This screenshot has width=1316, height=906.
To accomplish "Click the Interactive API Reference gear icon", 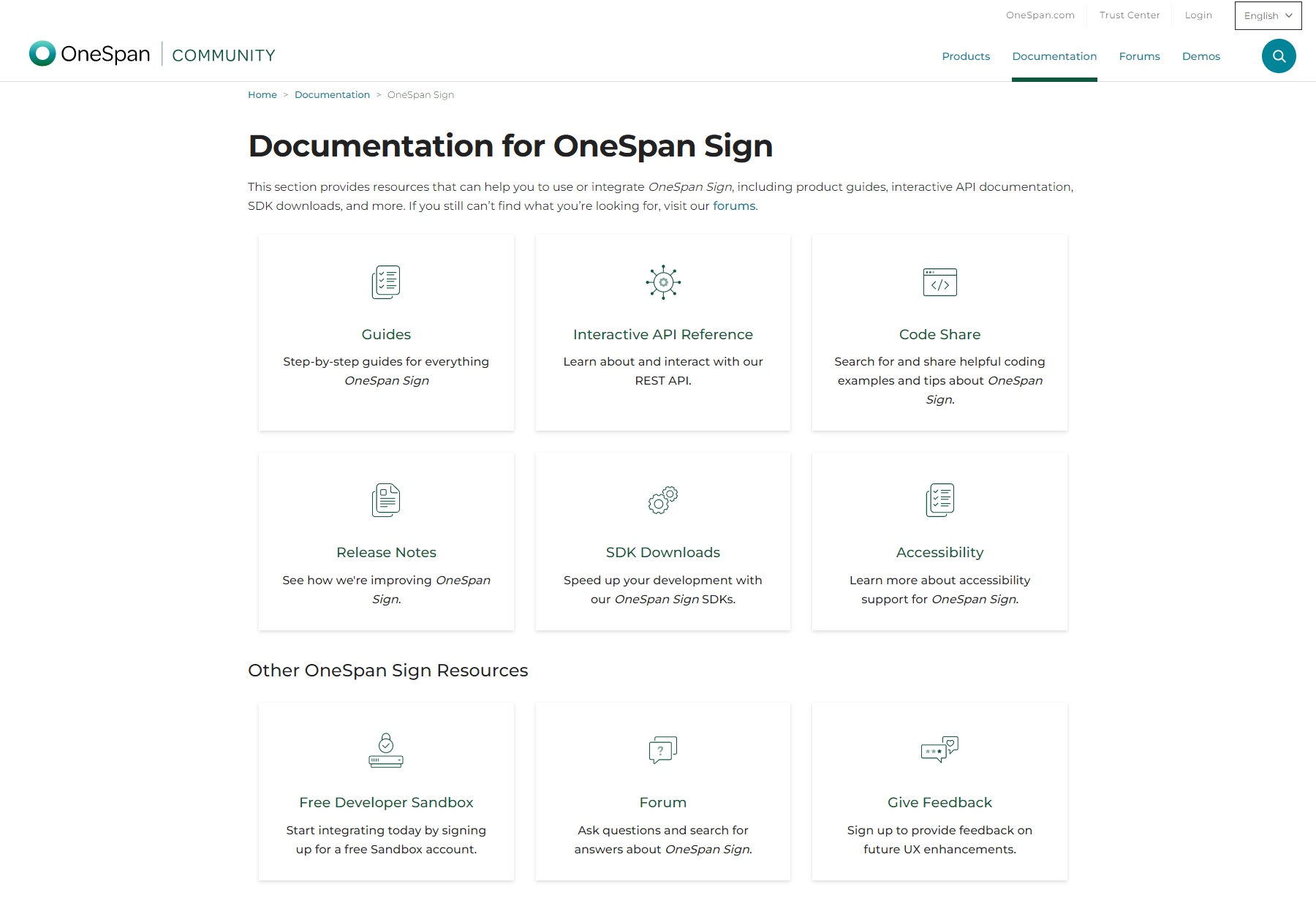I will coord(663,282).
